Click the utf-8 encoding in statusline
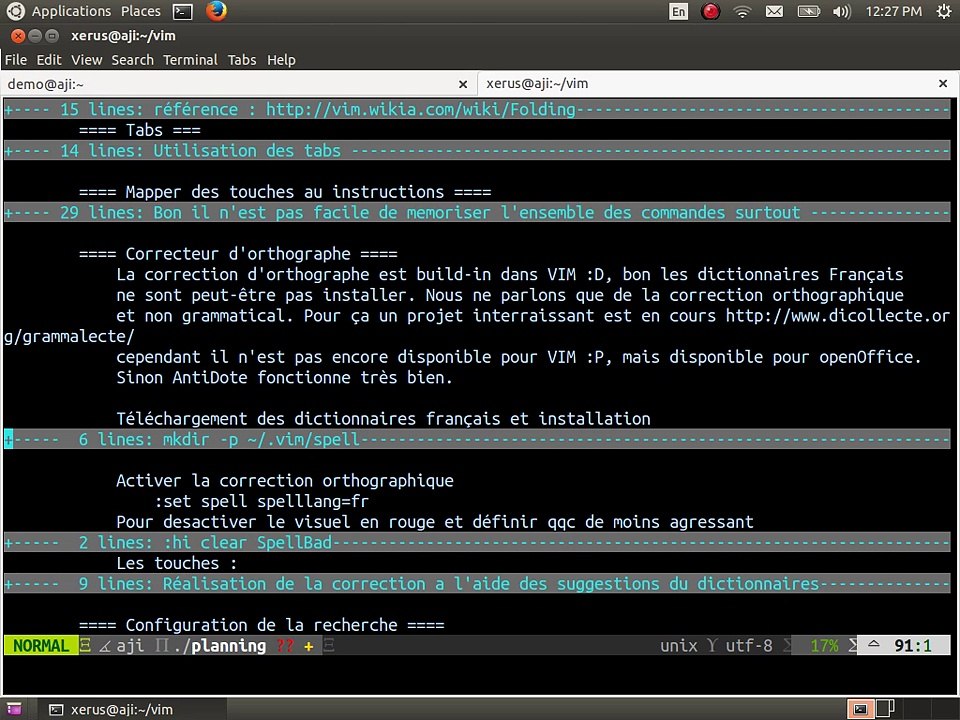 pos(749,646)
